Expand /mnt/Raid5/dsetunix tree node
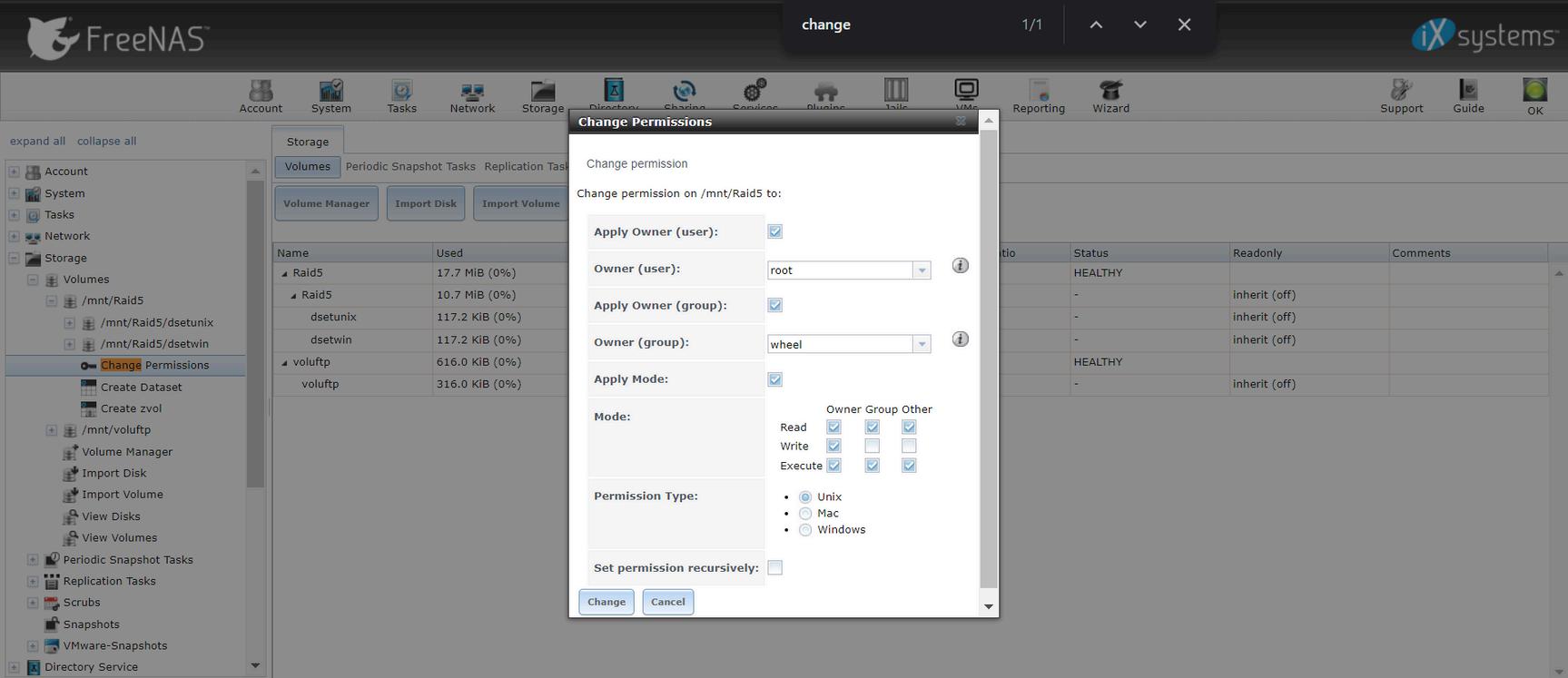The height and width of the screenshot is (678, 1568). click(x=69, y=322)
